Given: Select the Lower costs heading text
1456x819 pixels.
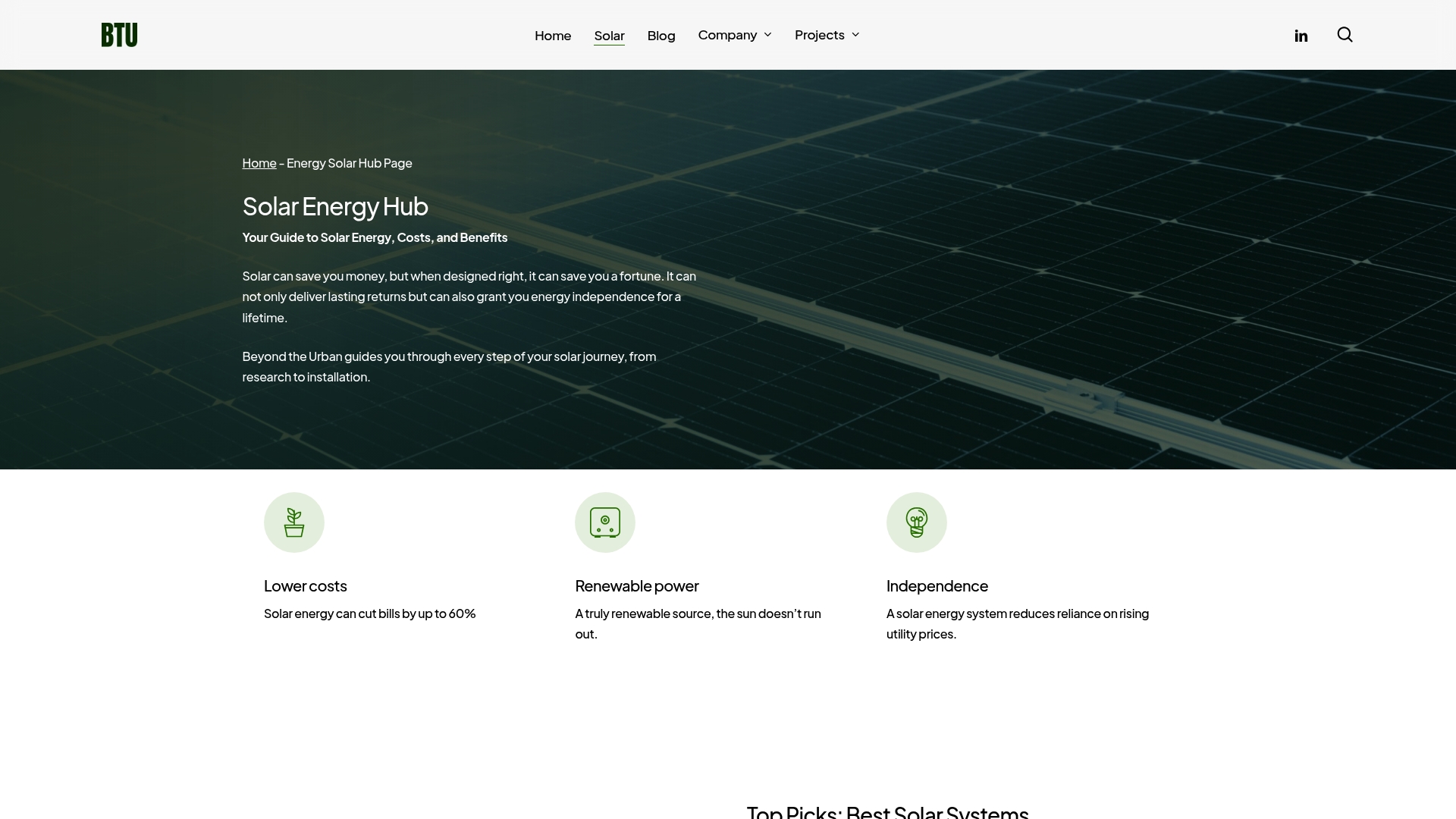Looking at the screenshot, I should [305, 585].
